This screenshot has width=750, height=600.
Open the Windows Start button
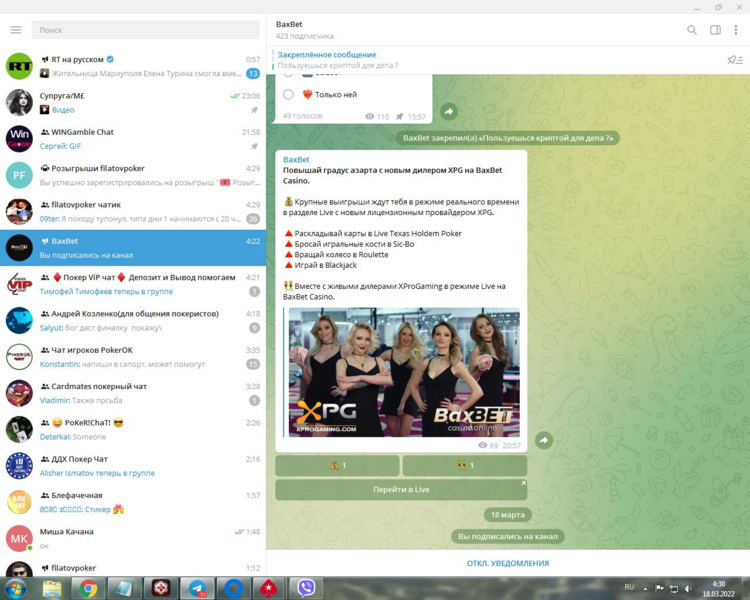click(15, 588)
